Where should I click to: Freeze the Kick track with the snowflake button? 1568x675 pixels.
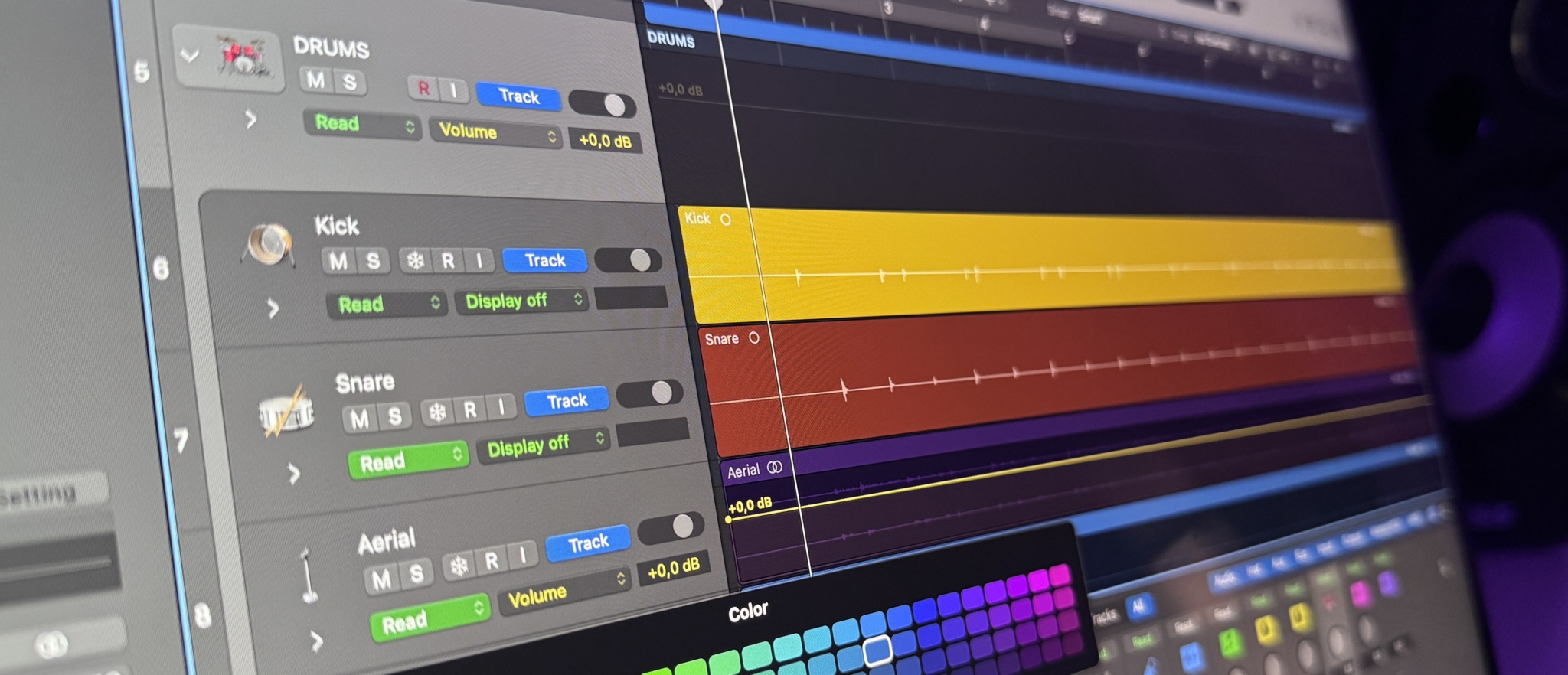pos(415,261)
